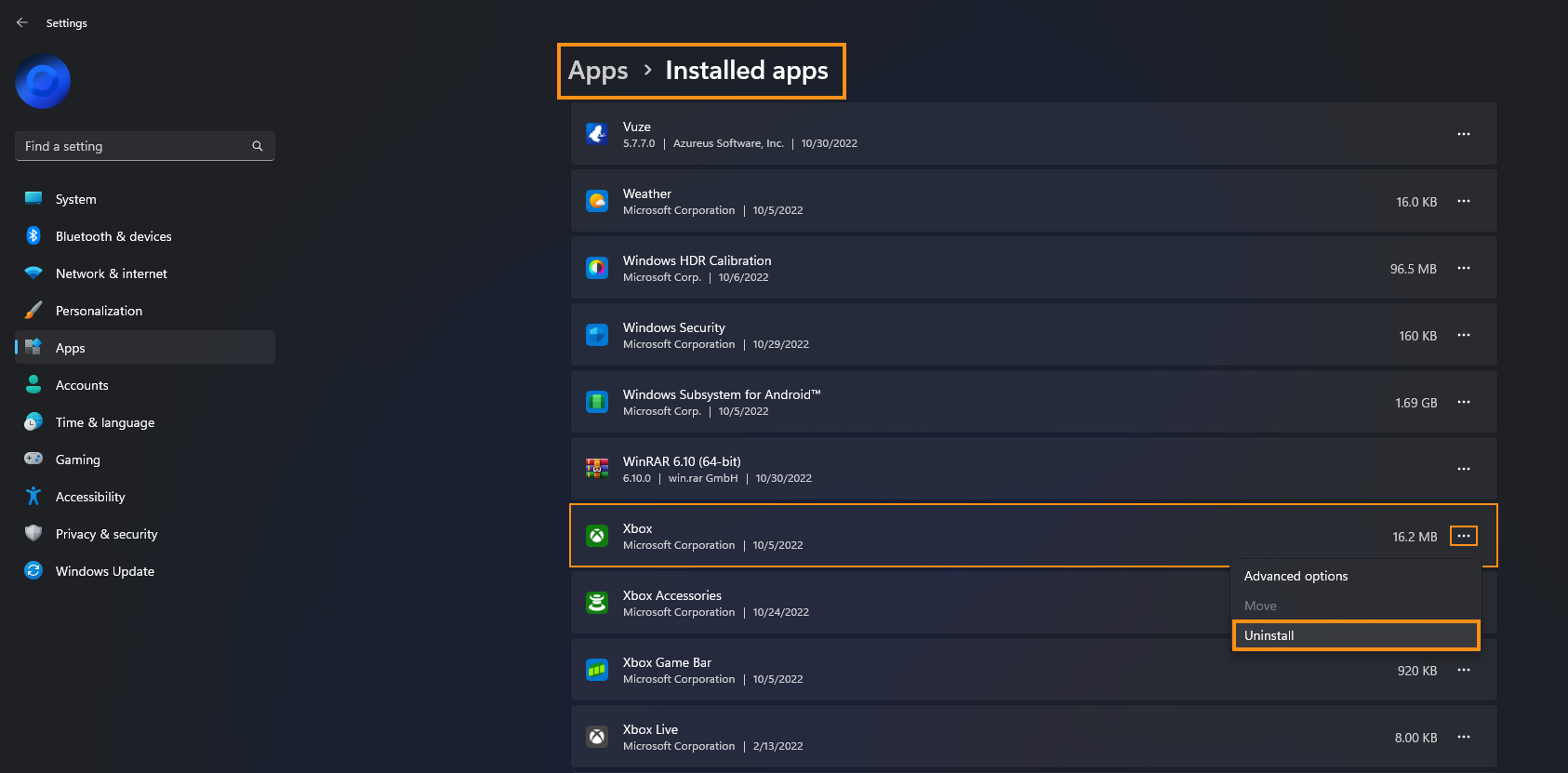
Task: Click the Xbox Game Bar 920 KB size
Action: [x=1417, y=671]
